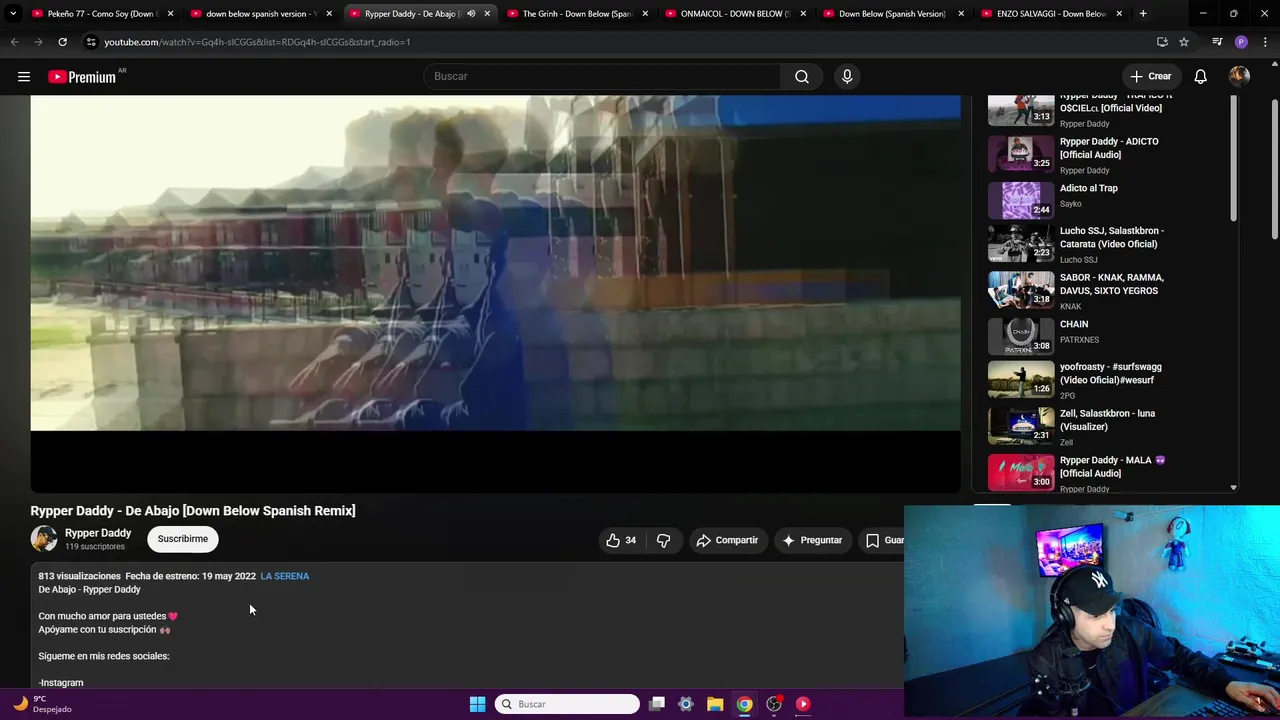
Task: Start voice search with microphone icon
Action: point(847,76)
